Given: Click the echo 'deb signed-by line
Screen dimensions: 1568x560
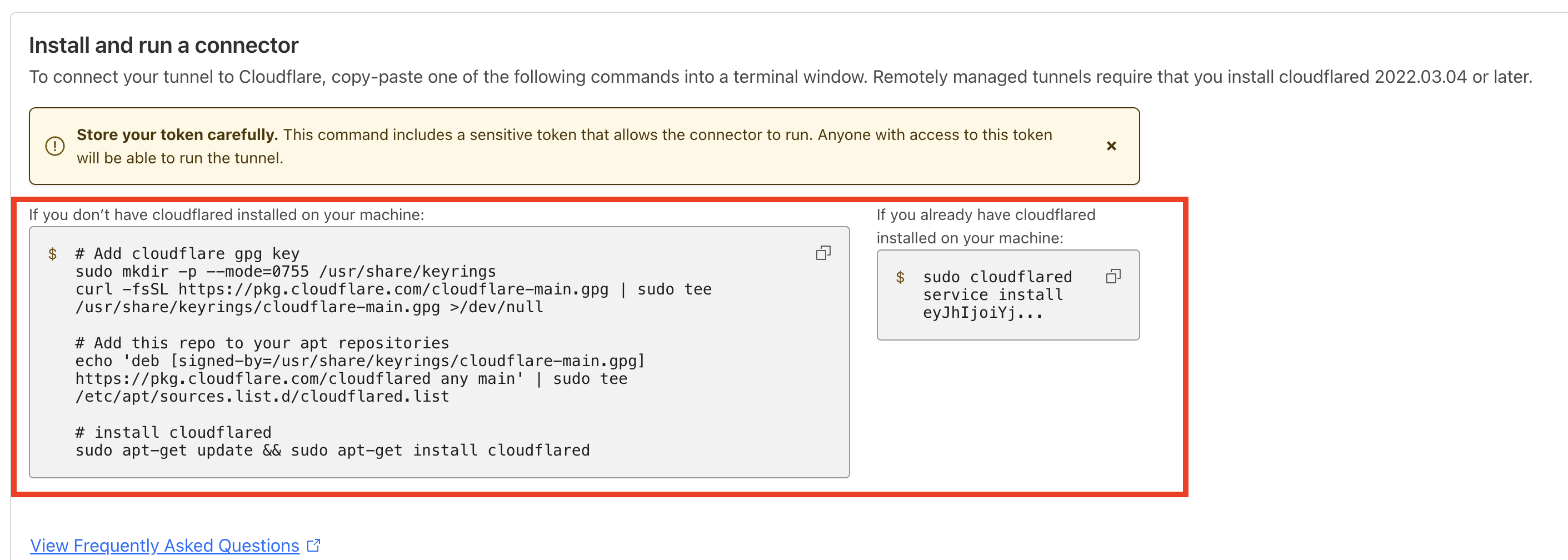Looking at the screenshot, I should coord(359,361).
